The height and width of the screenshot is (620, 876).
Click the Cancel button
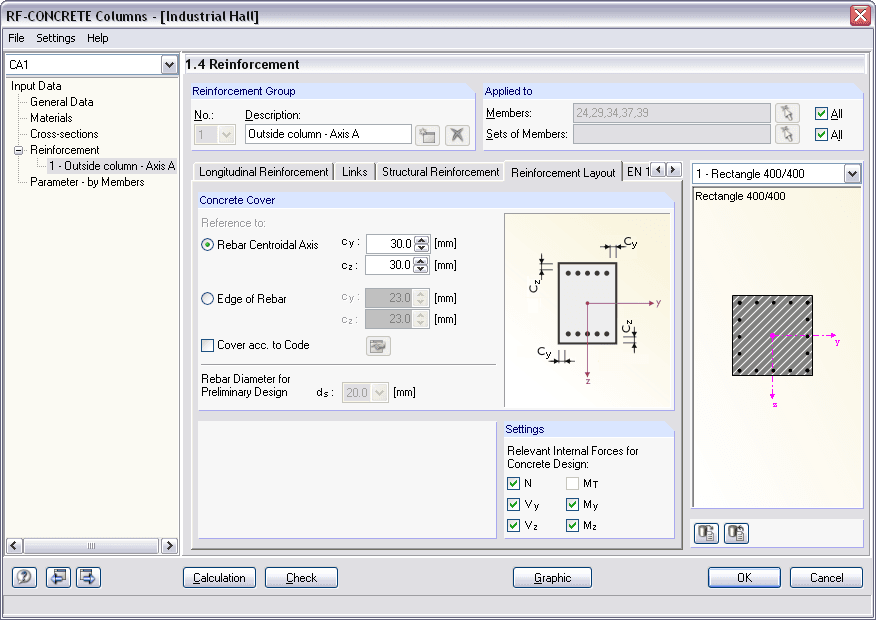(826, 578)
